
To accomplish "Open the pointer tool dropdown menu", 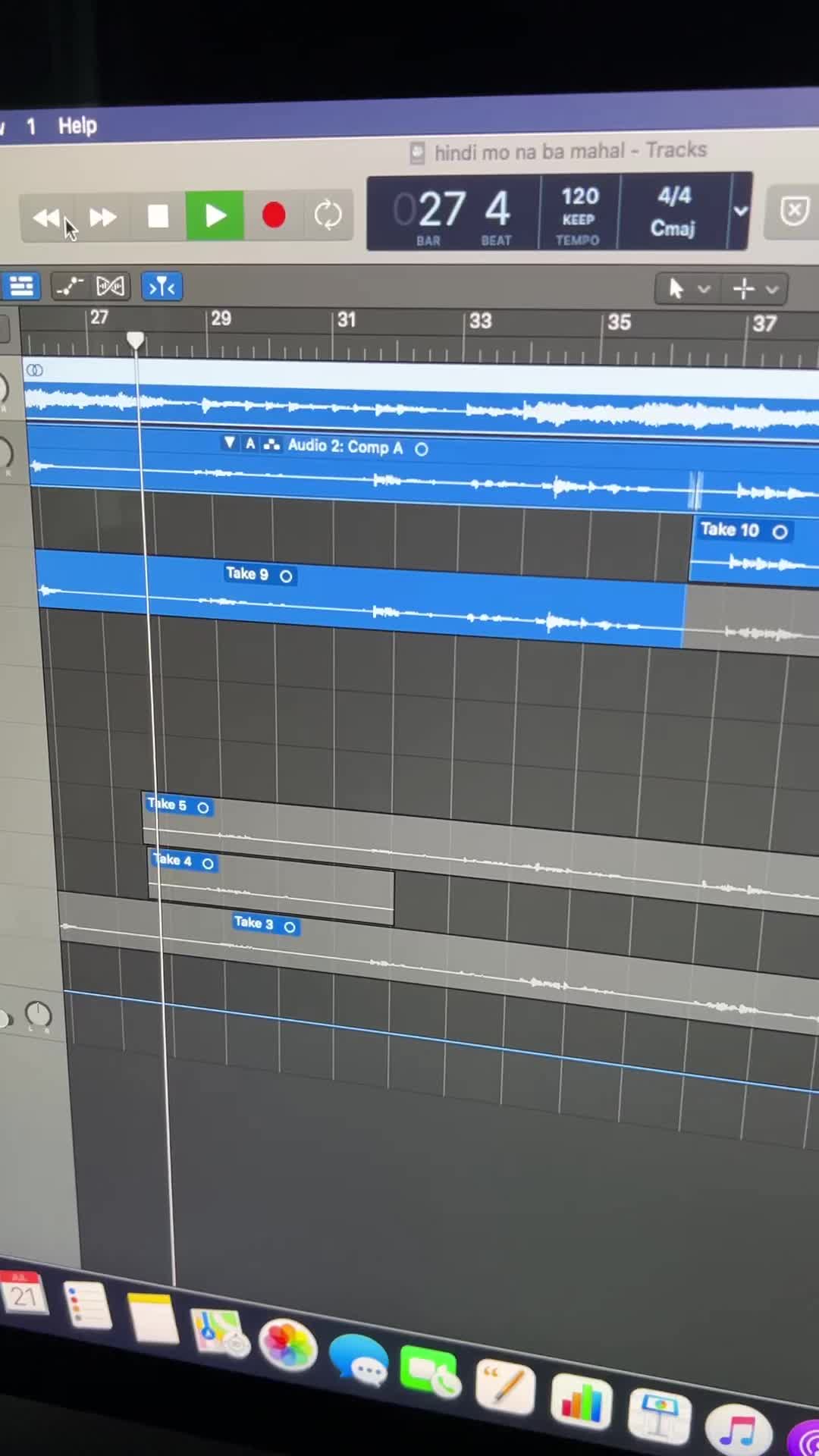I will coord(688,289).
